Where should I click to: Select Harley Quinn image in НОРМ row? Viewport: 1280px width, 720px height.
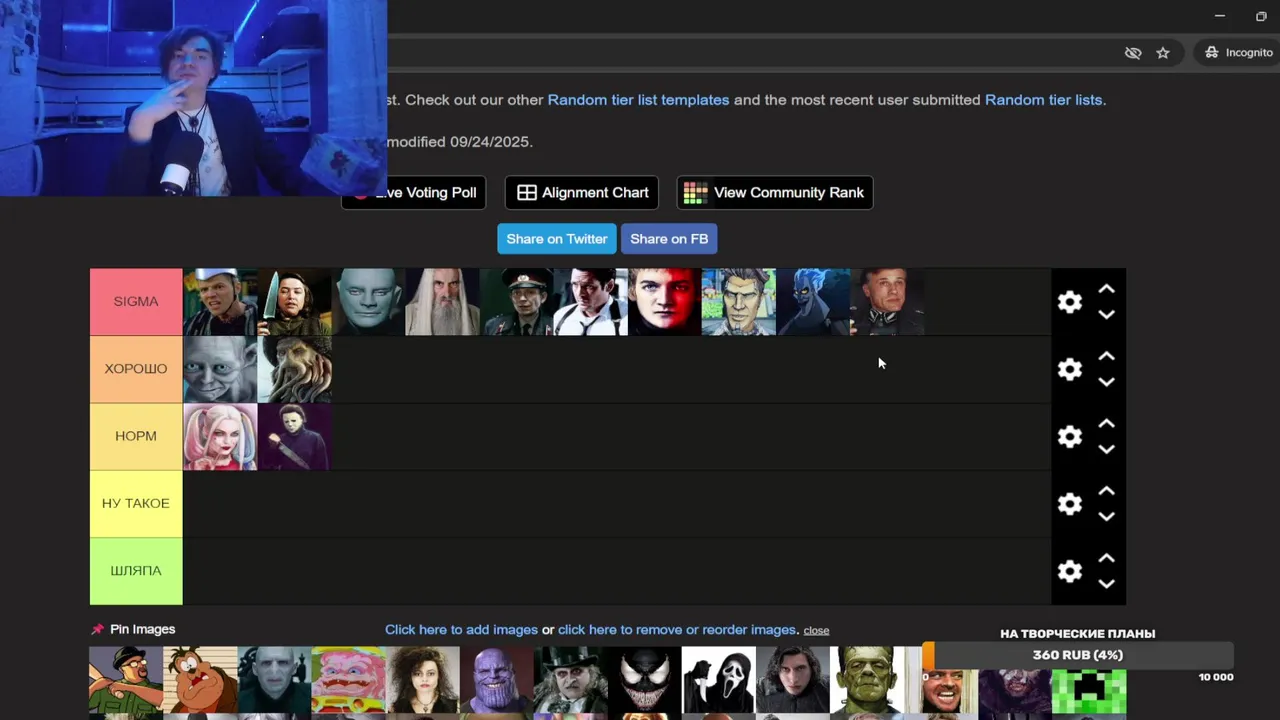coord(220,437)
